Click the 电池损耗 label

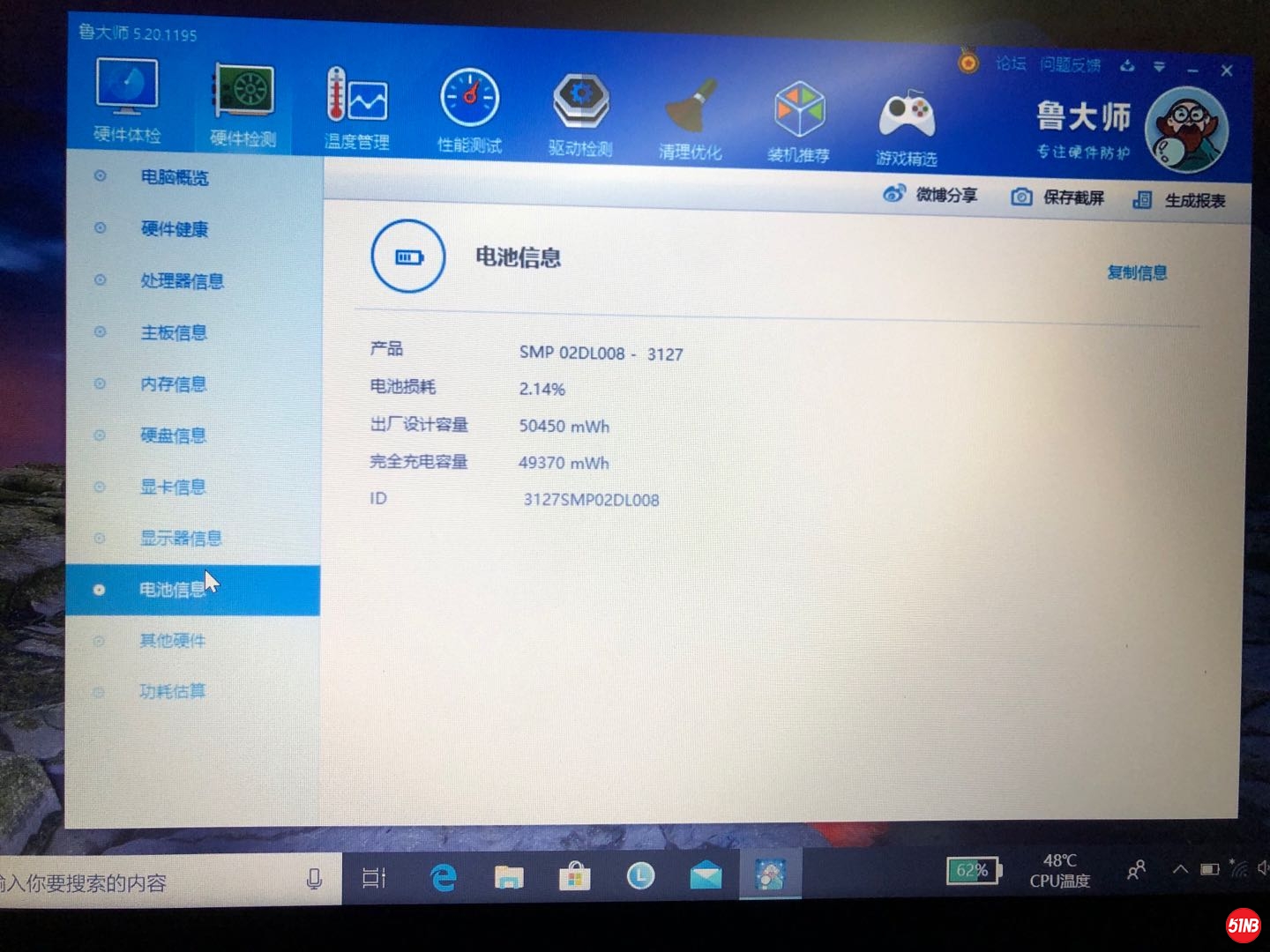(x=403, y=386)
